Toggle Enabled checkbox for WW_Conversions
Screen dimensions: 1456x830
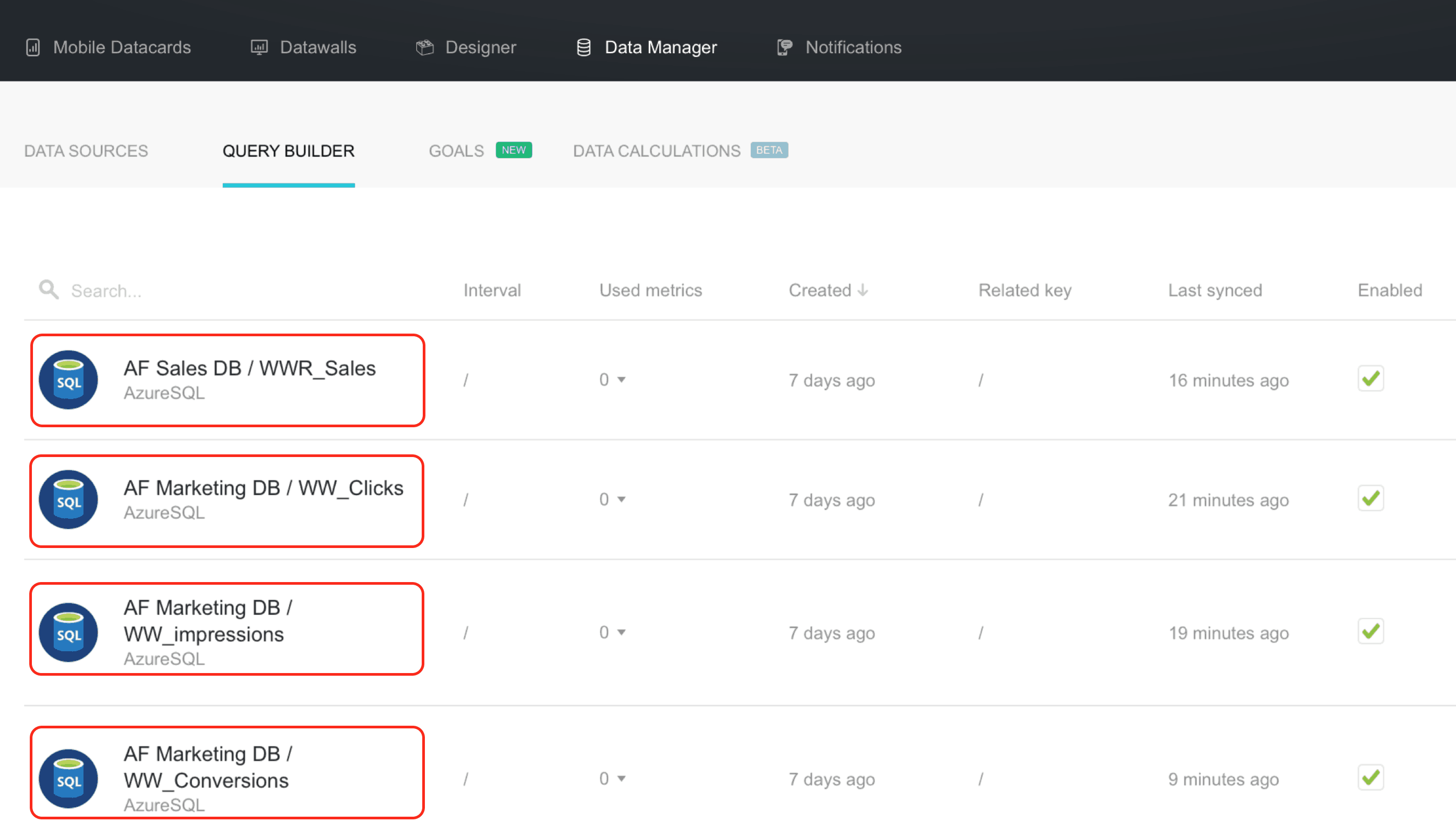point(1370,777)
